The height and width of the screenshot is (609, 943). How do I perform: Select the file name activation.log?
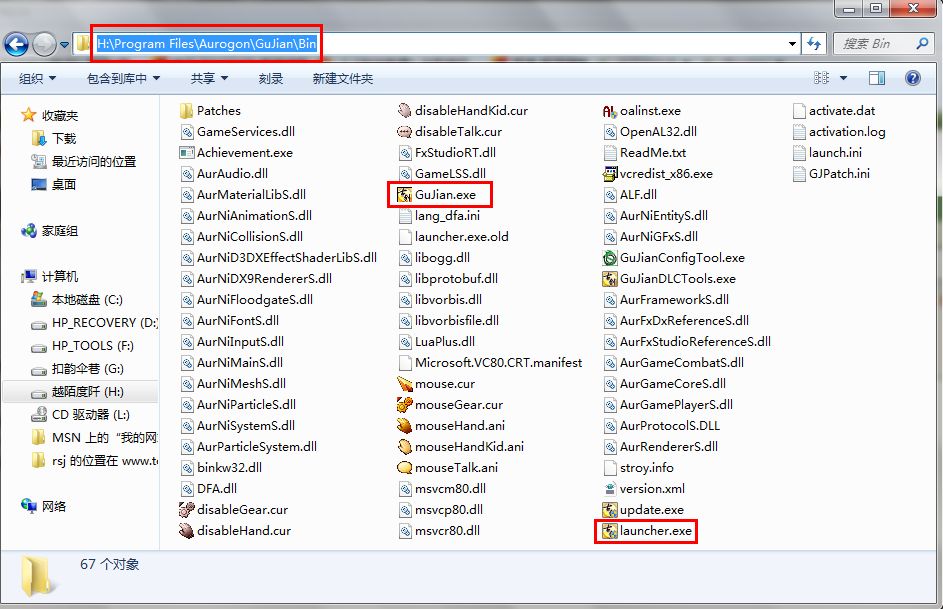(x=847, y=132)
